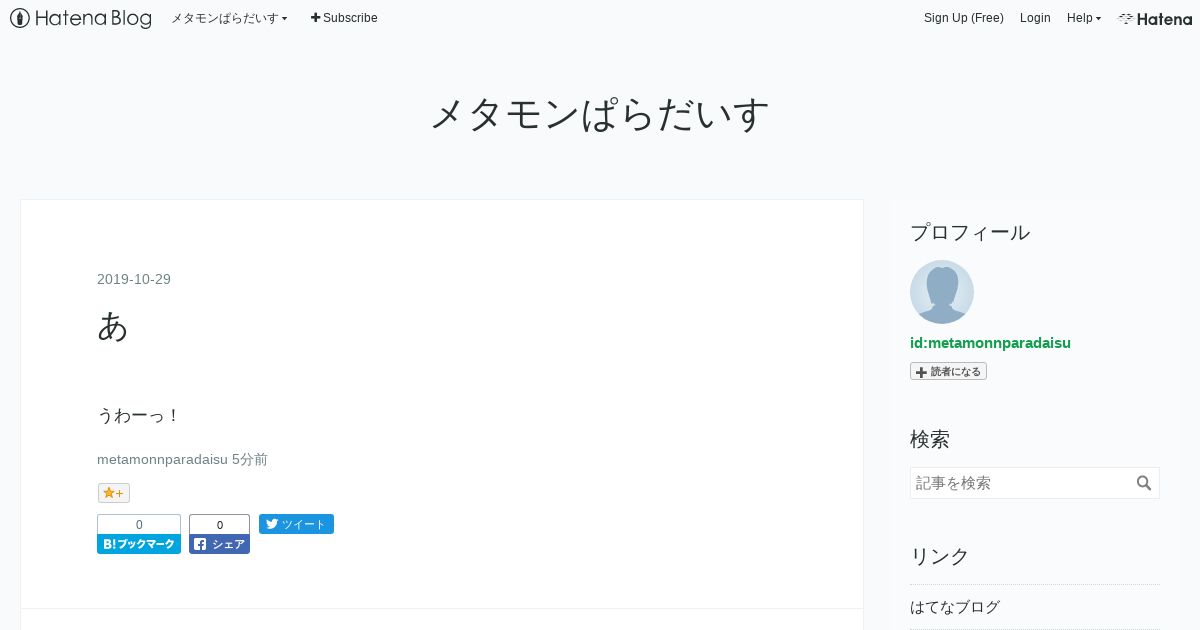The height and width of the screenshot is (630, 1200).
Task: Click the Subscribe button in header
Action: tap(344, 18)
